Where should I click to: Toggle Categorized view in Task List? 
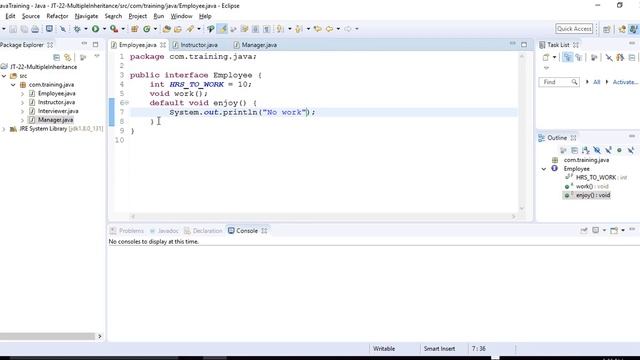[567, 58]
